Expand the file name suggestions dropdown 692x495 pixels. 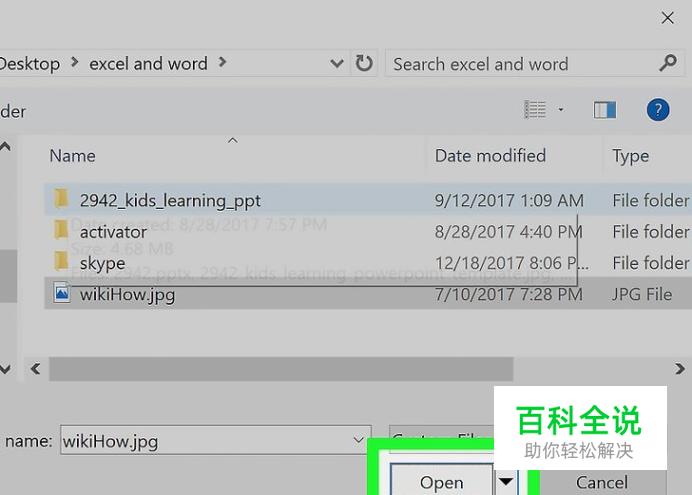coord(358,440)
